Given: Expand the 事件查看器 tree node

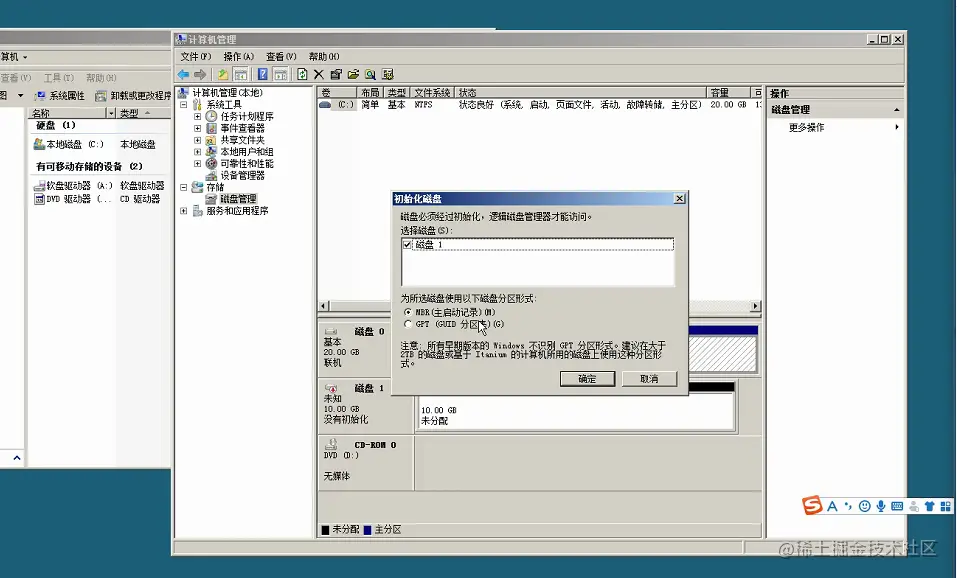Looking at the screenshot, I should 197,128.
